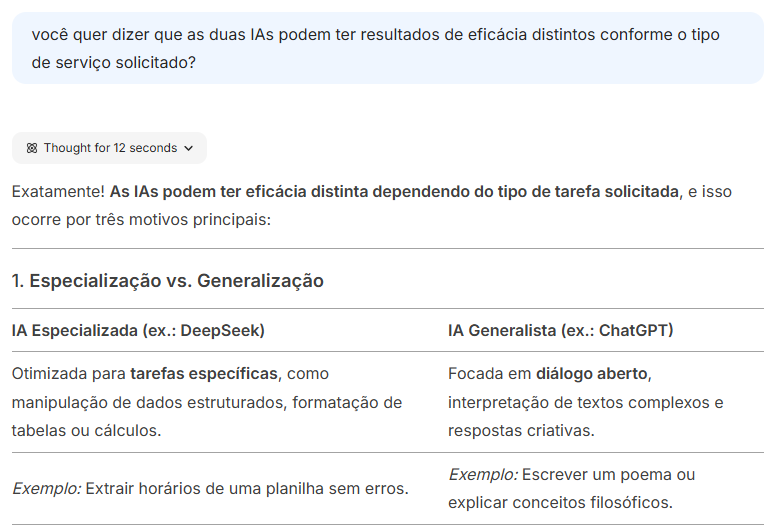Click the heading Especialização vs. Generalização

[x=168, y=281]
